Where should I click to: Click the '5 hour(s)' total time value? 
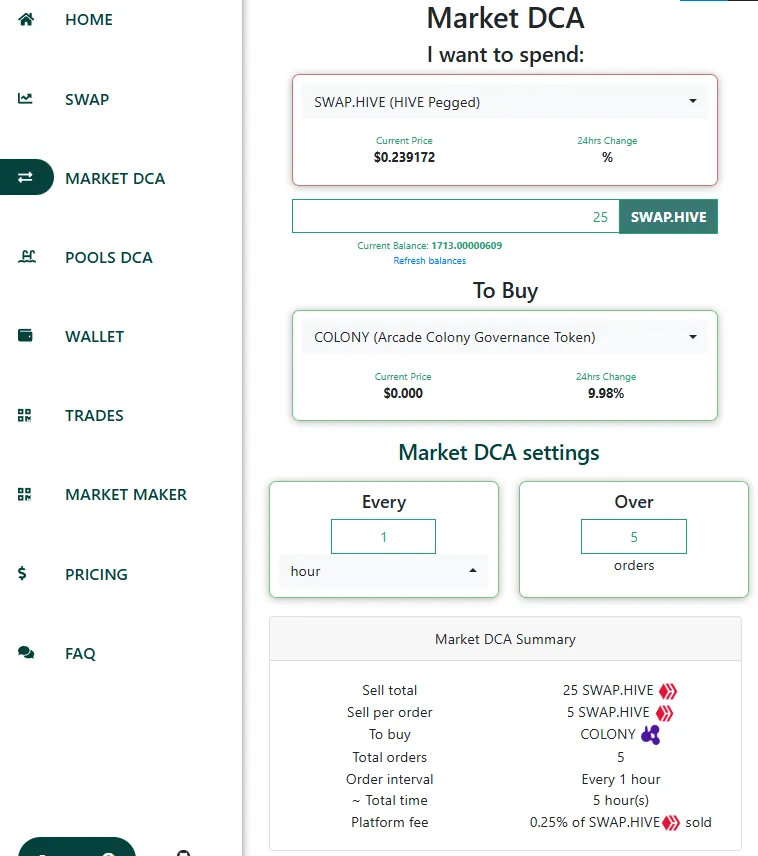pos(621,800)
